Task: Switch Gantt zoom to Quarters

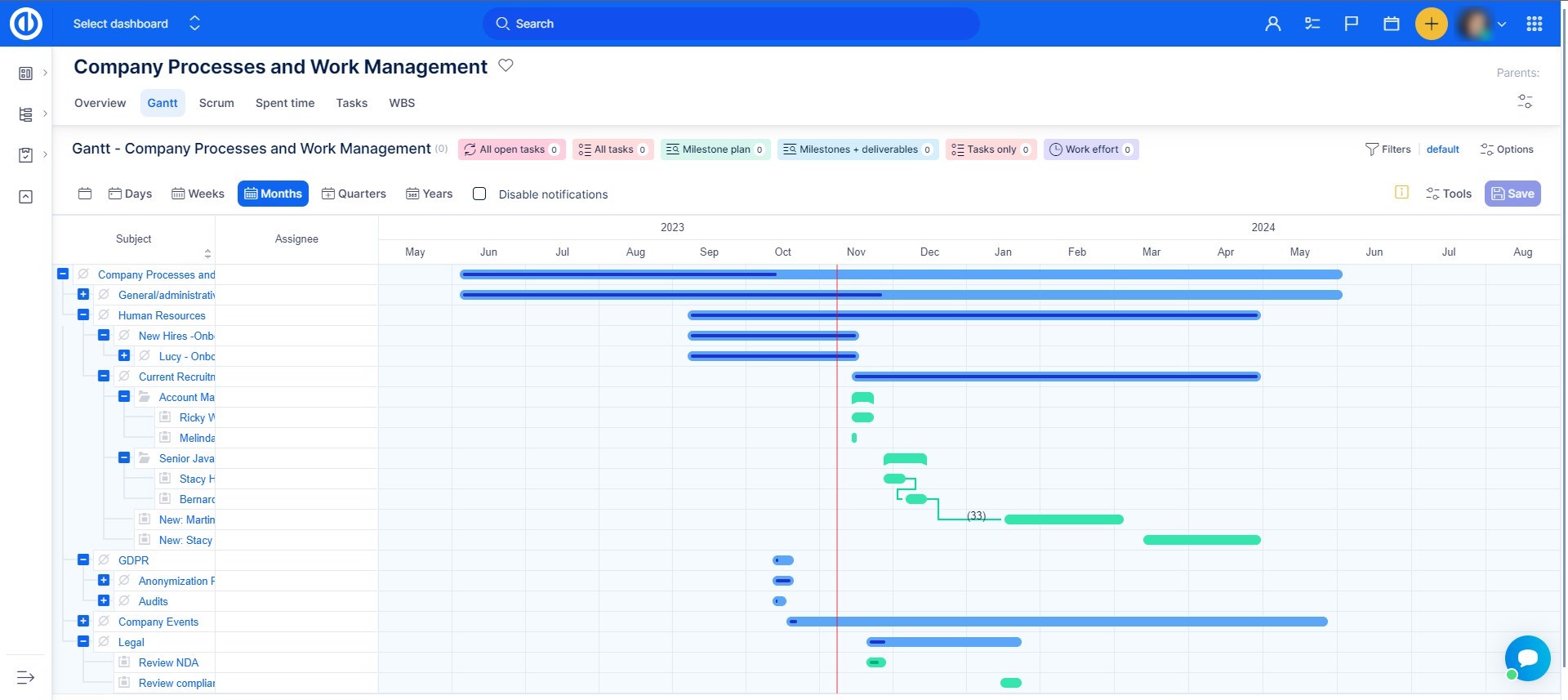Action: coord(354,194)
